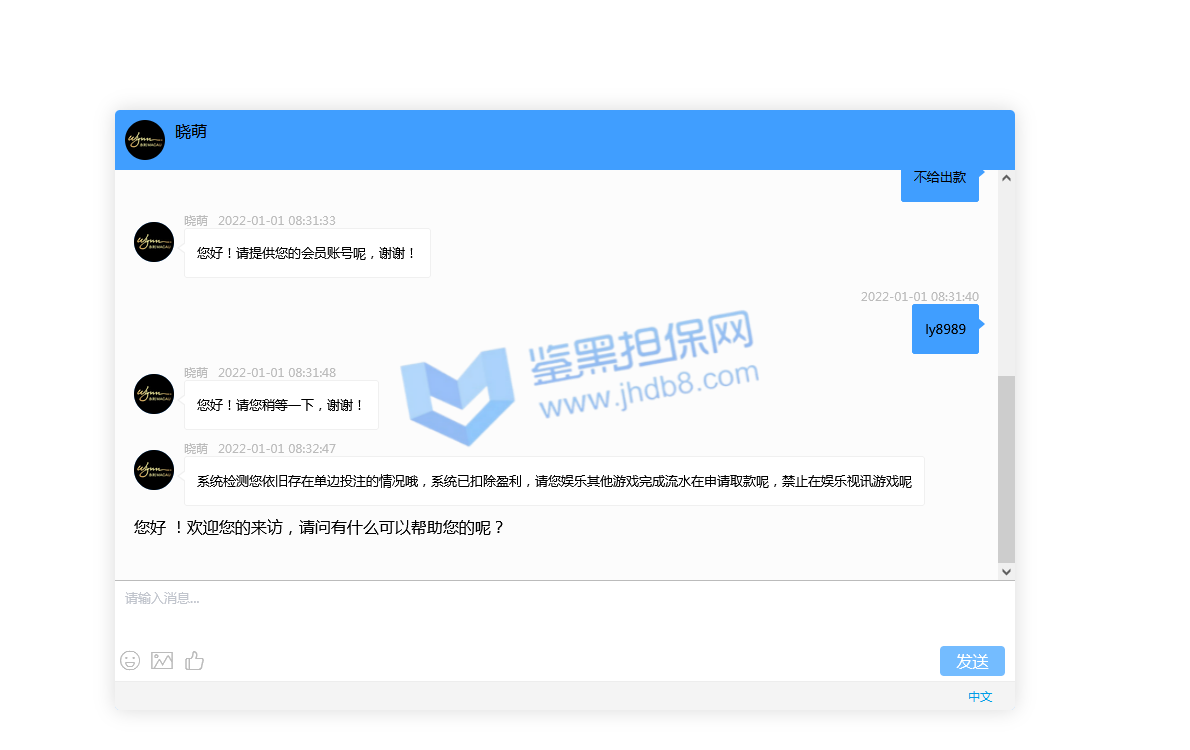Select the sent message bubble ly8989
This screenshot has width=1190, height=750.
click(945, 329)
